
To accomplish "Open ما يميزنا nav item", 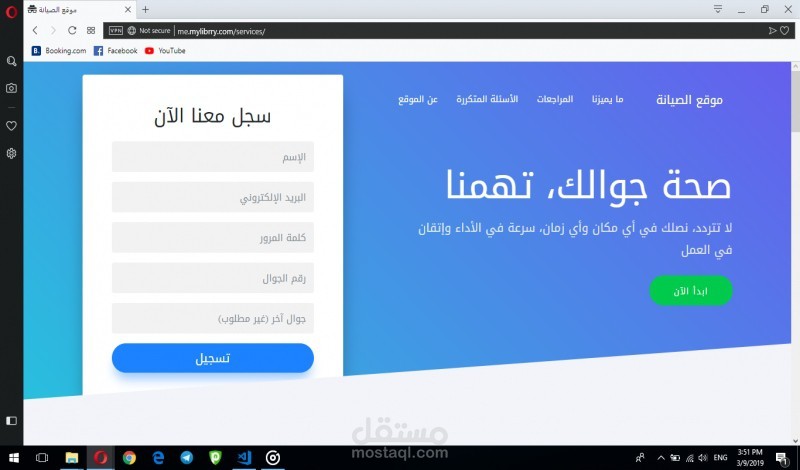I will [608, 99].
